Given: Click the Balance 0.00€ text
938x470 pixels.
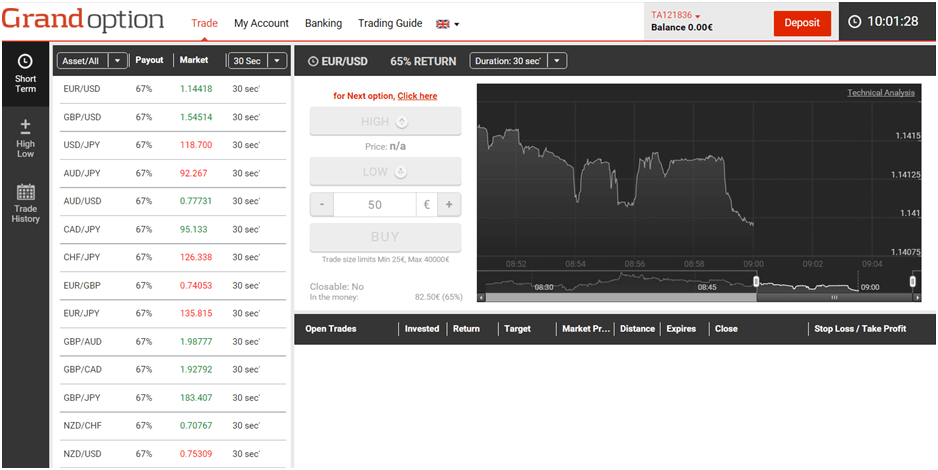Looking at the screenshot, I should click(x=682, y=28).
